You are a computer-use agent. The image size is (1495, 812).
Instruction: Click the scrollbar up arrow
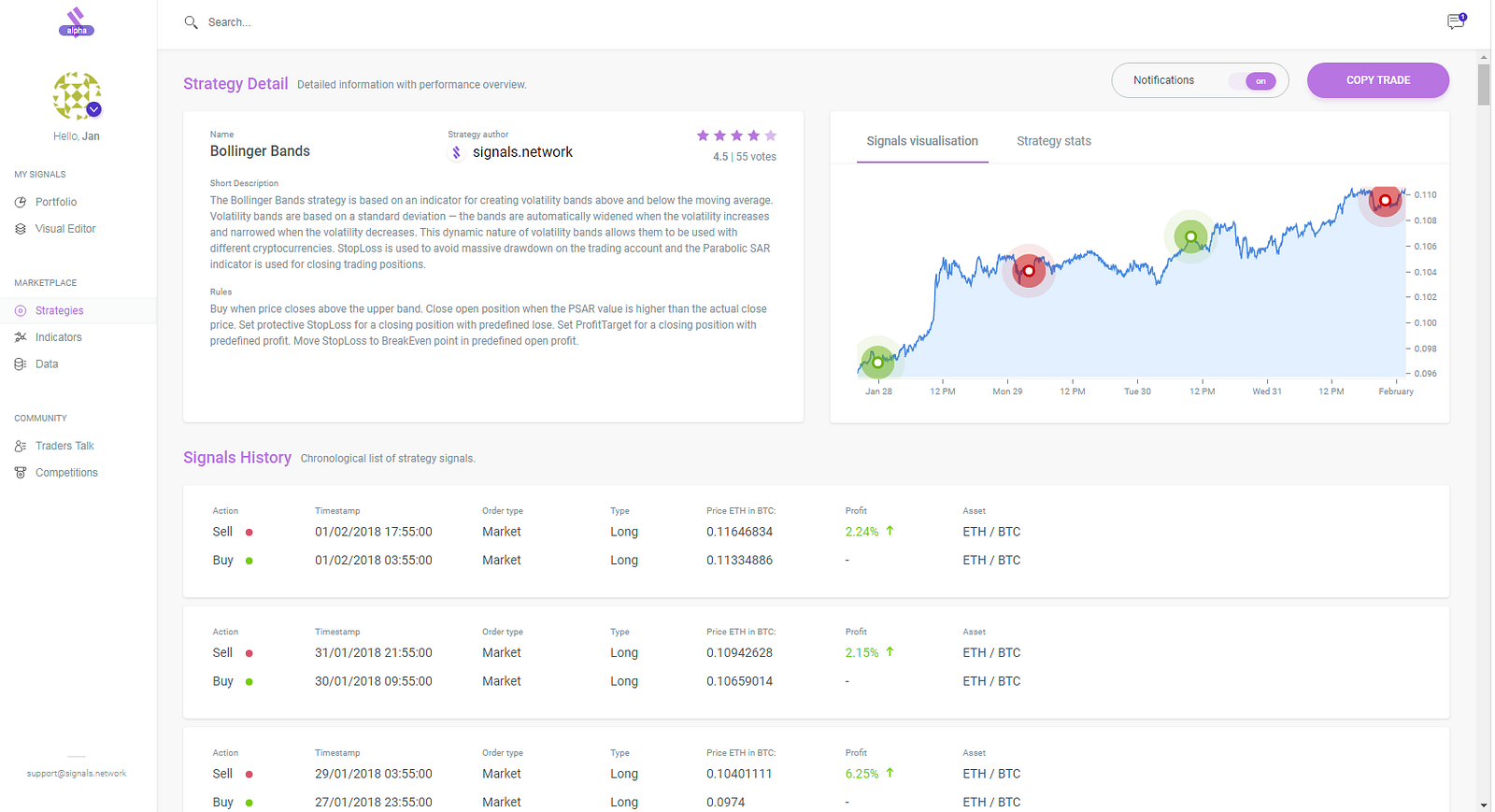(x=1484, y=57)
